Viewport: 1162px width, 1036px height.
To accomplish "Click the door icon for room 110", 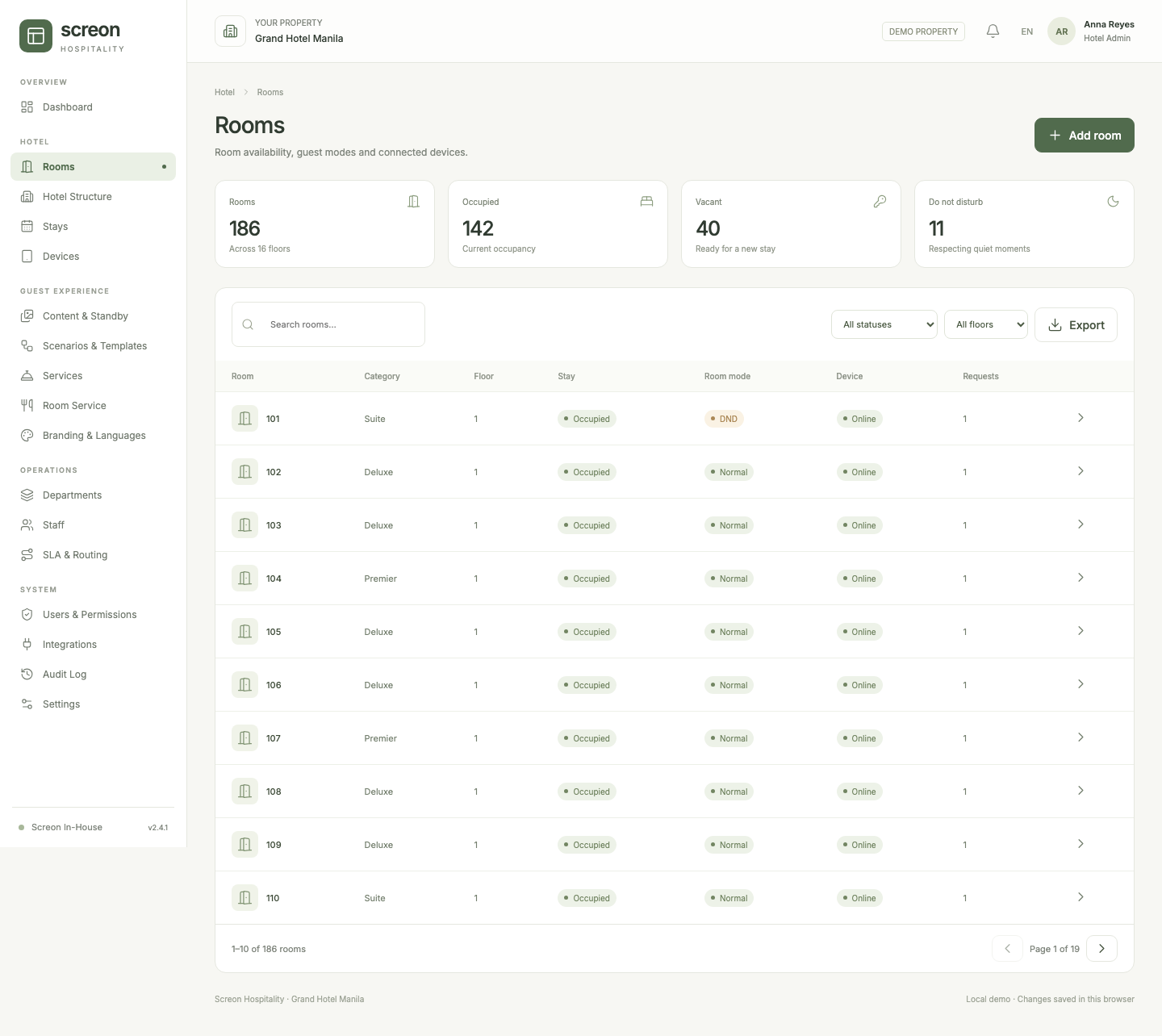I will [x=245, y=898].
